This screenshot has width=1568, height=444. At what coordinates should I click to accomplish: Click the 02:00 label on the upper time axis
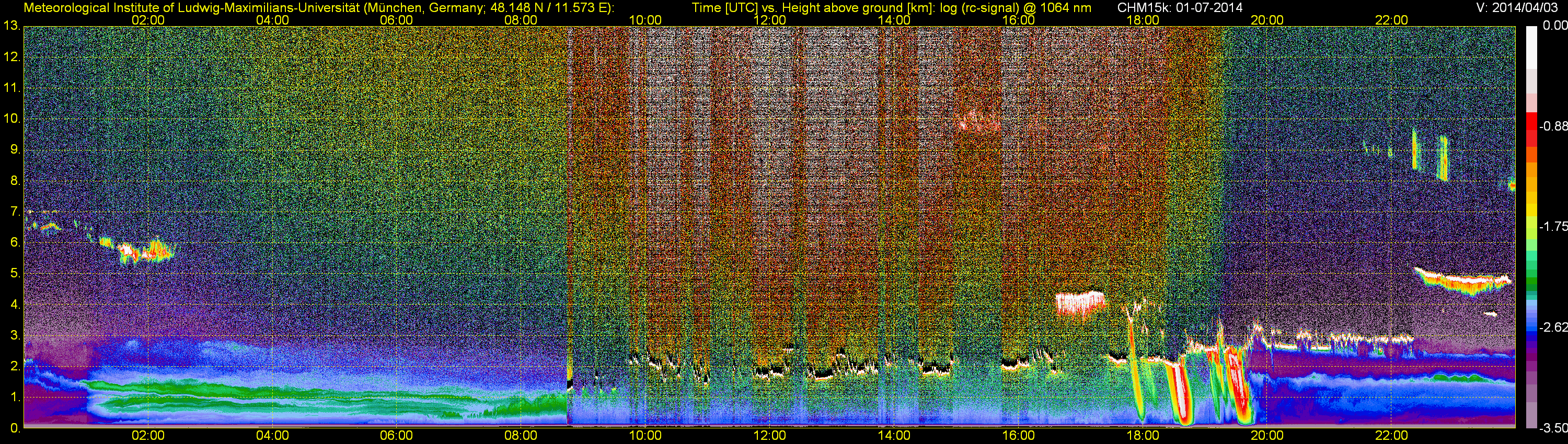148,20
